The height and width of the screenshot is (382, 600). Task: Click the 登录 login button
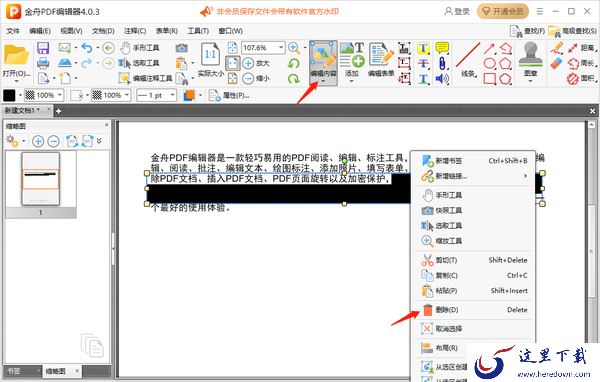(457, 11)
